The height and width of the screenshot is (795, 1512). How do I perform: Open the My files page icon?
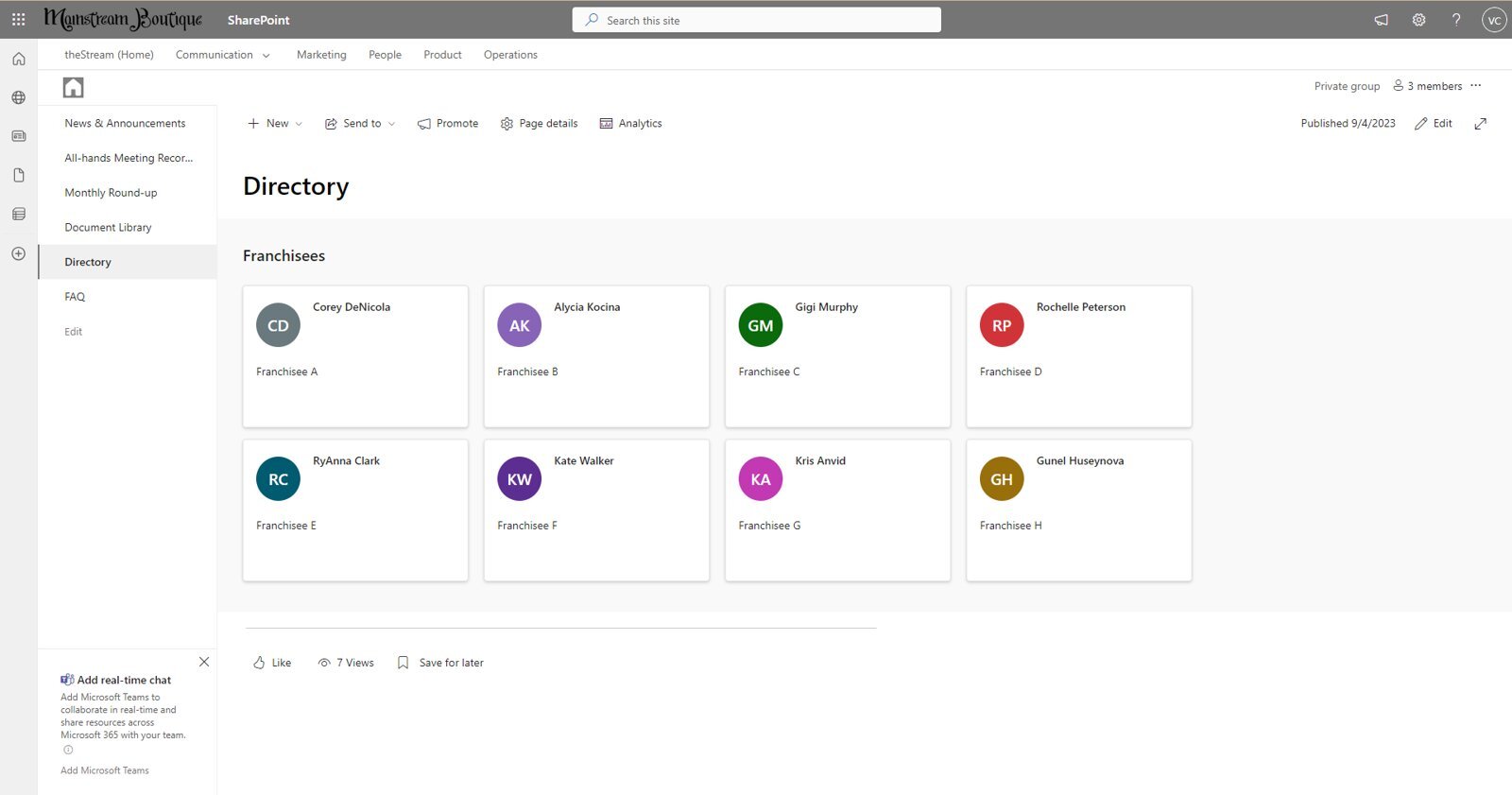coord(18,175)
